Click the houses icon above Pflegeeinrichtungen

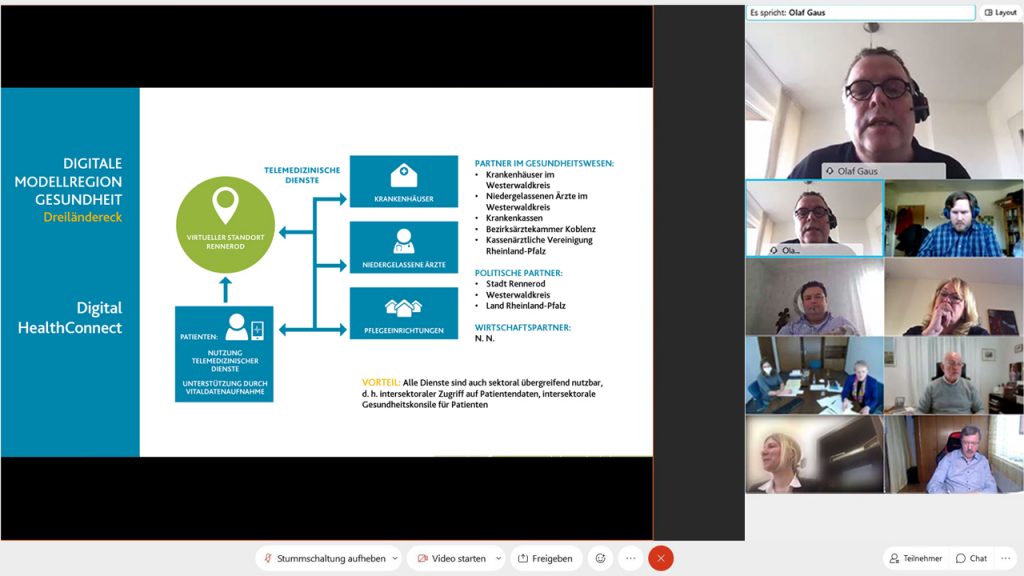coord(404,308)
